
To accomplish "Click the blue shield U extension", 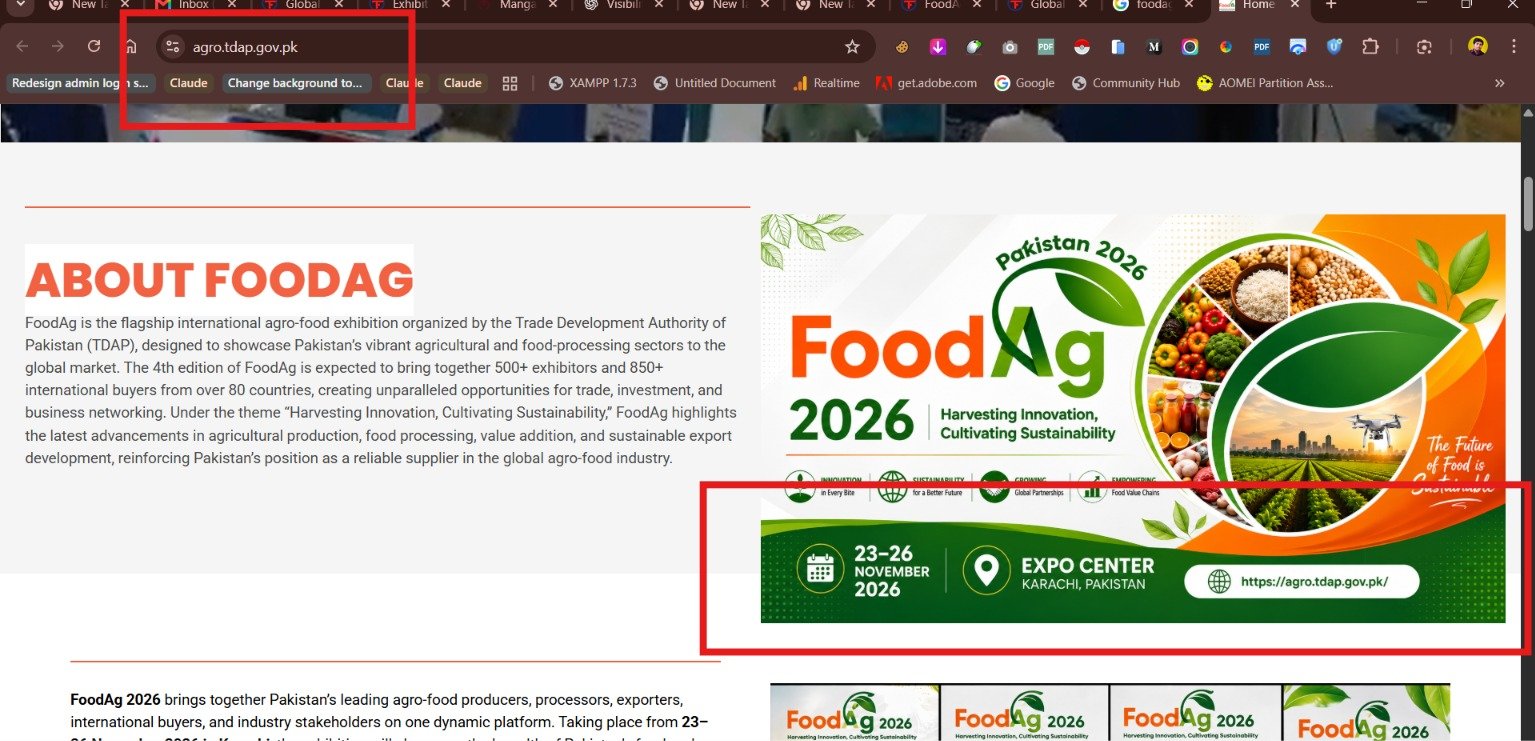I will pos(1334,47).
